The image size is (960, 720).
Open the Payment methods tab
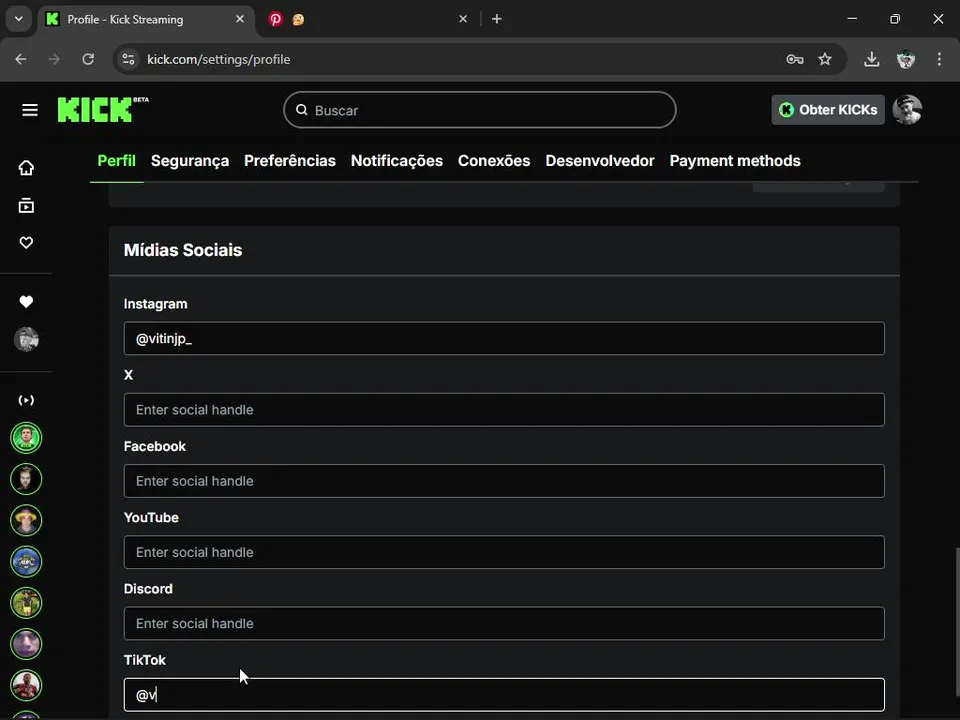735,160
